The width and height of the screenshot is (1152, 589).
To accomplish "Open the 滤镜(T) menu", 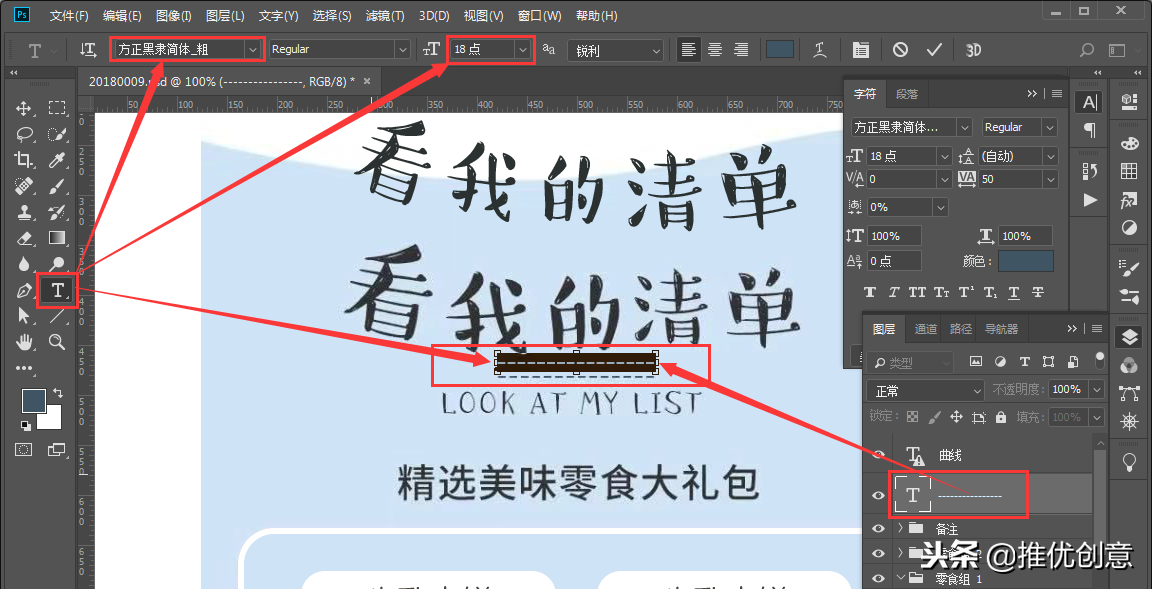I will 385,15.
